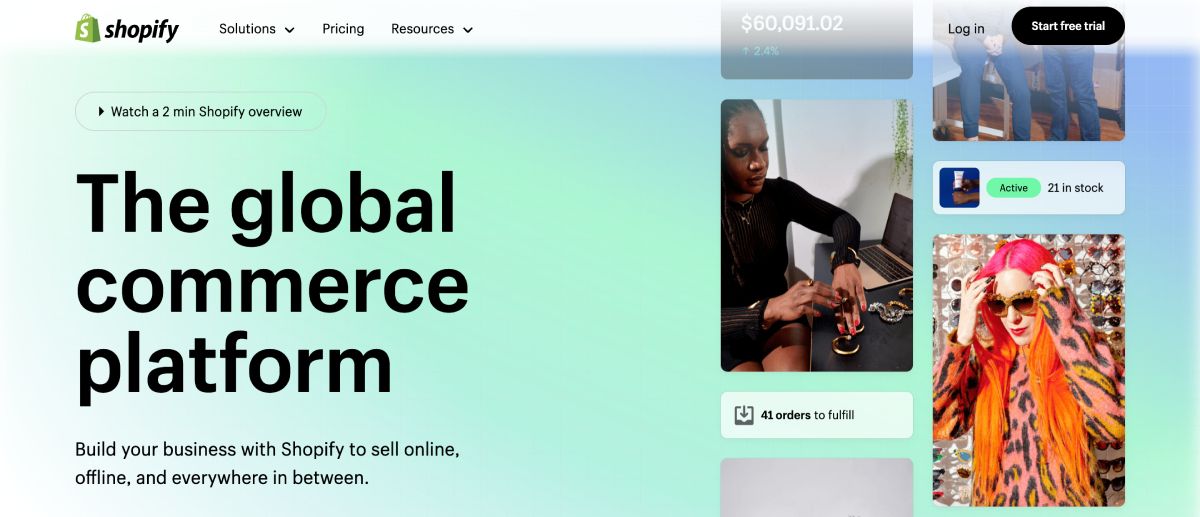This screenshot has width=1200, height=517.
Task: Click the Start free trial button
Action: click(1068, 26)
